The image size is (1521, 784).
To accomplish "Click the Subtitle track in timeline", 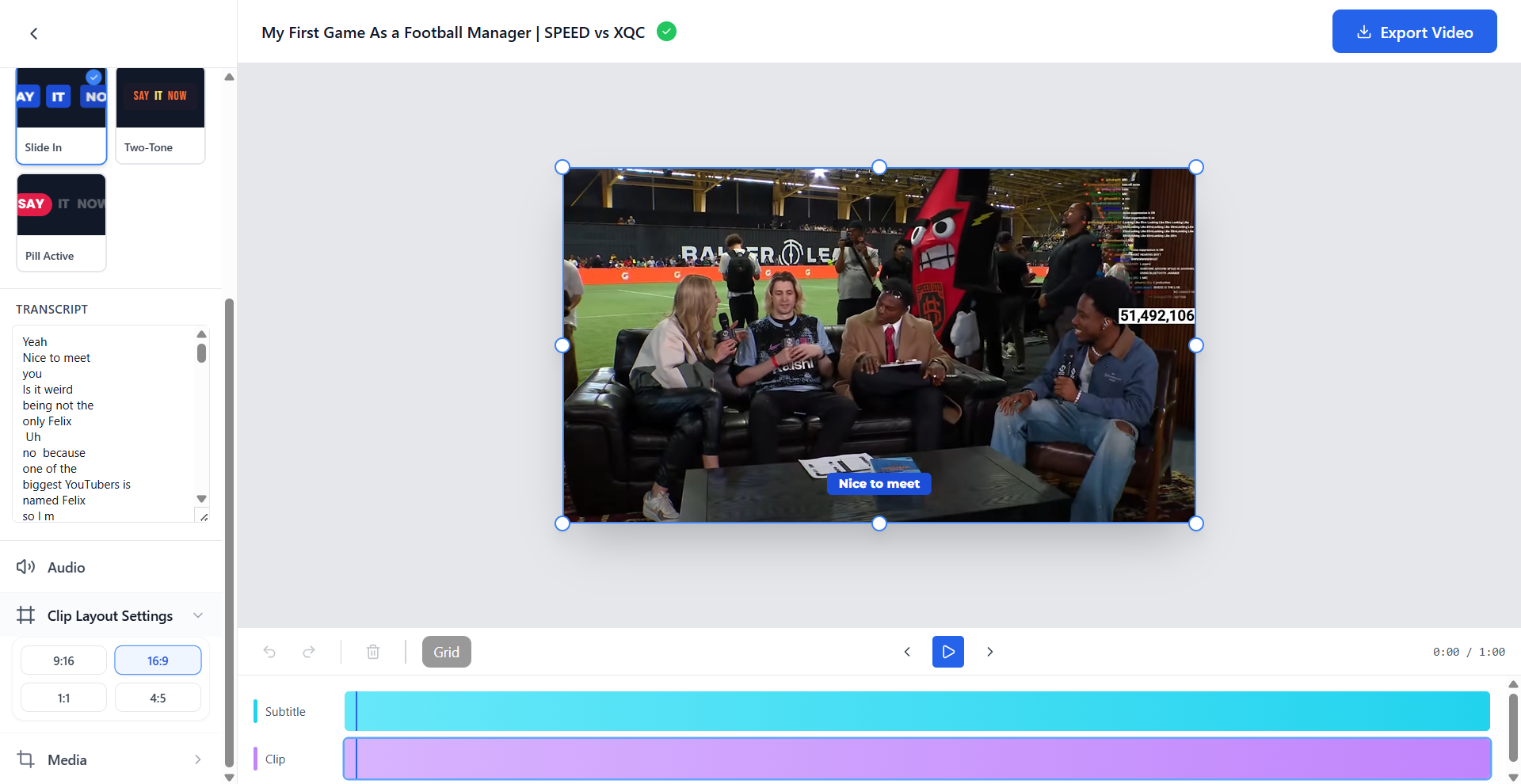I will (917, 711).
